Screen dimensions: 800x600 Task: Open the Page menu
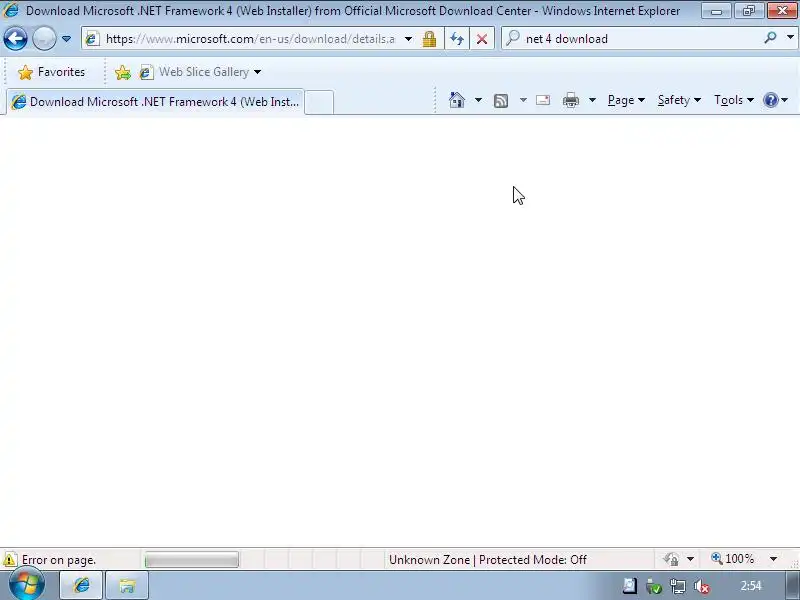tap(626, 100)
